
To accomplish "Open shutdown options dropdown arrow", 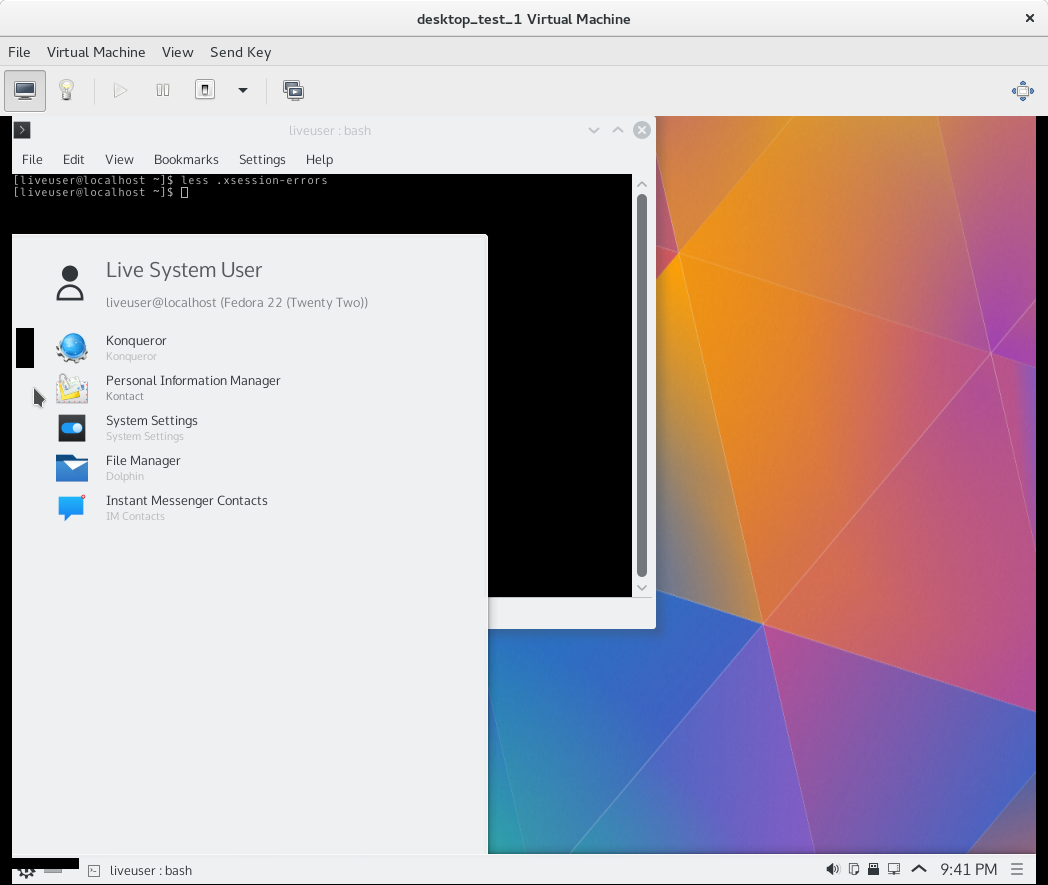I will pyautogui.click(x=243, y=90).
